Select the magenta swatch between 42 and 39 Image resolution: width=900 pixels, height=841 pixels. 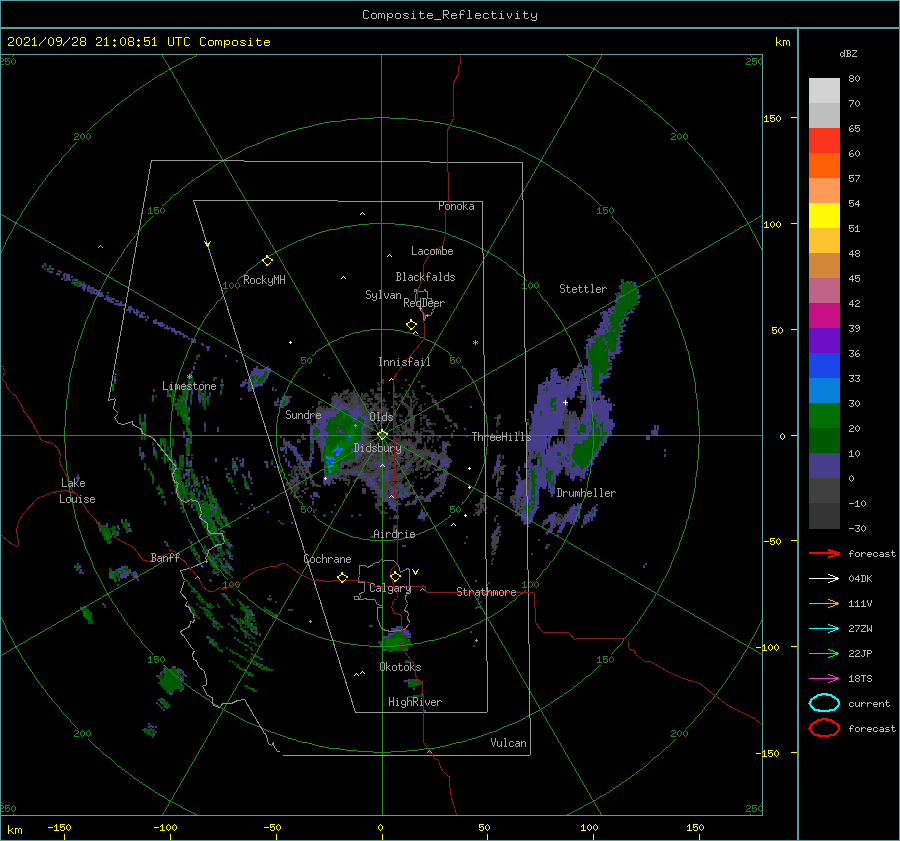[824, 316]
